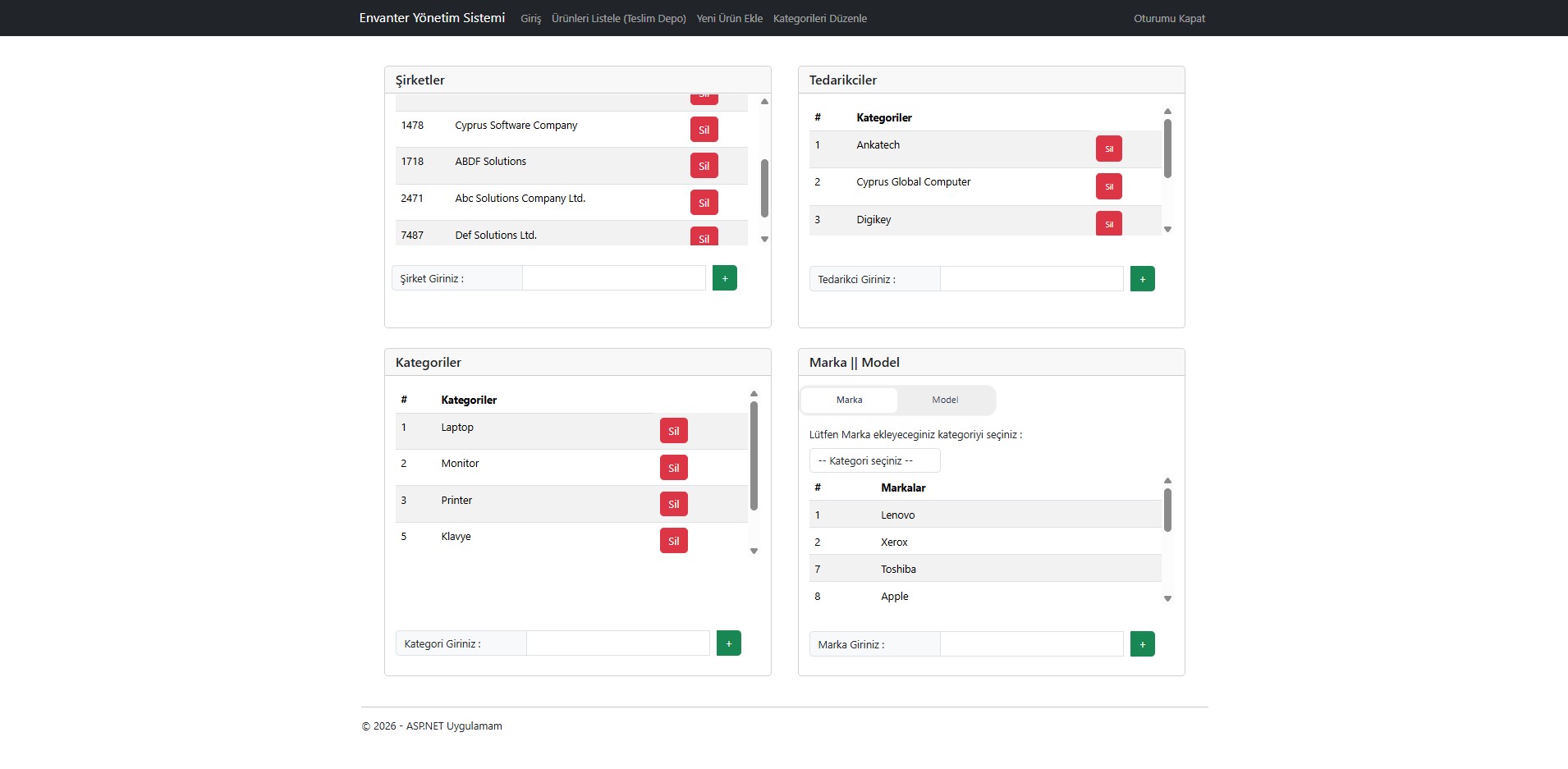Log out via Oturumu Kapat
Image resolution: width=1568 pixels, height=769 pixels.
(1169, 18)
